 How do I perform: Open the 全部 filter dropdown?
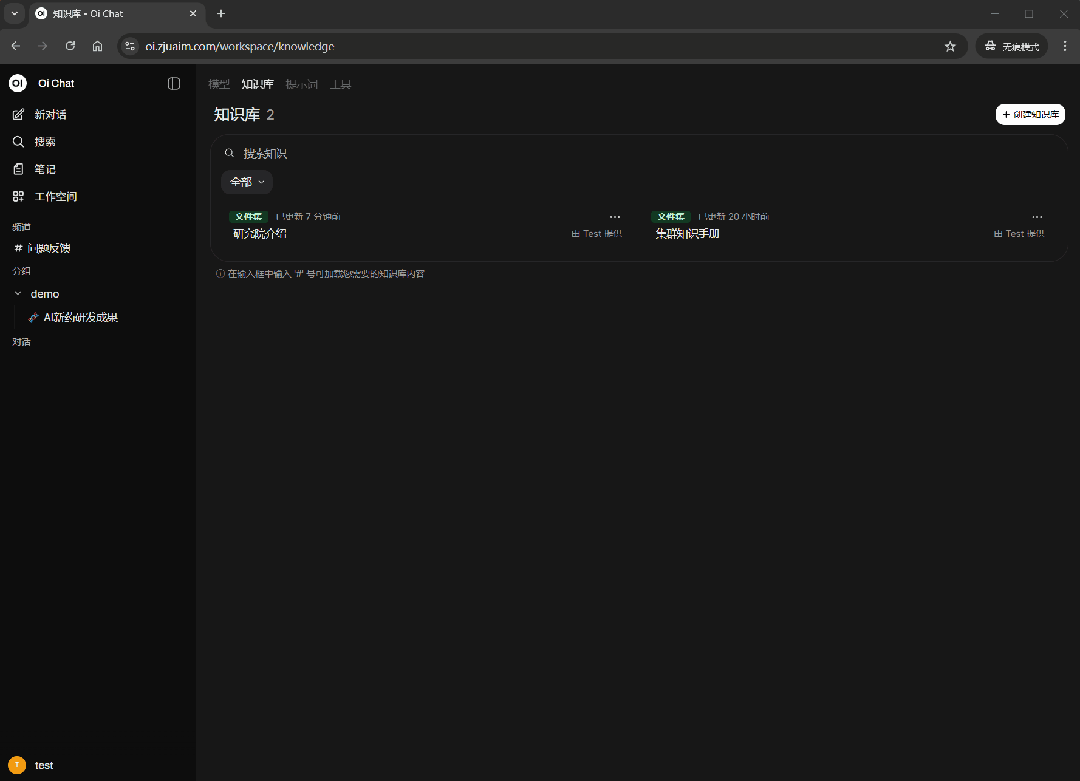click(247, 182)
